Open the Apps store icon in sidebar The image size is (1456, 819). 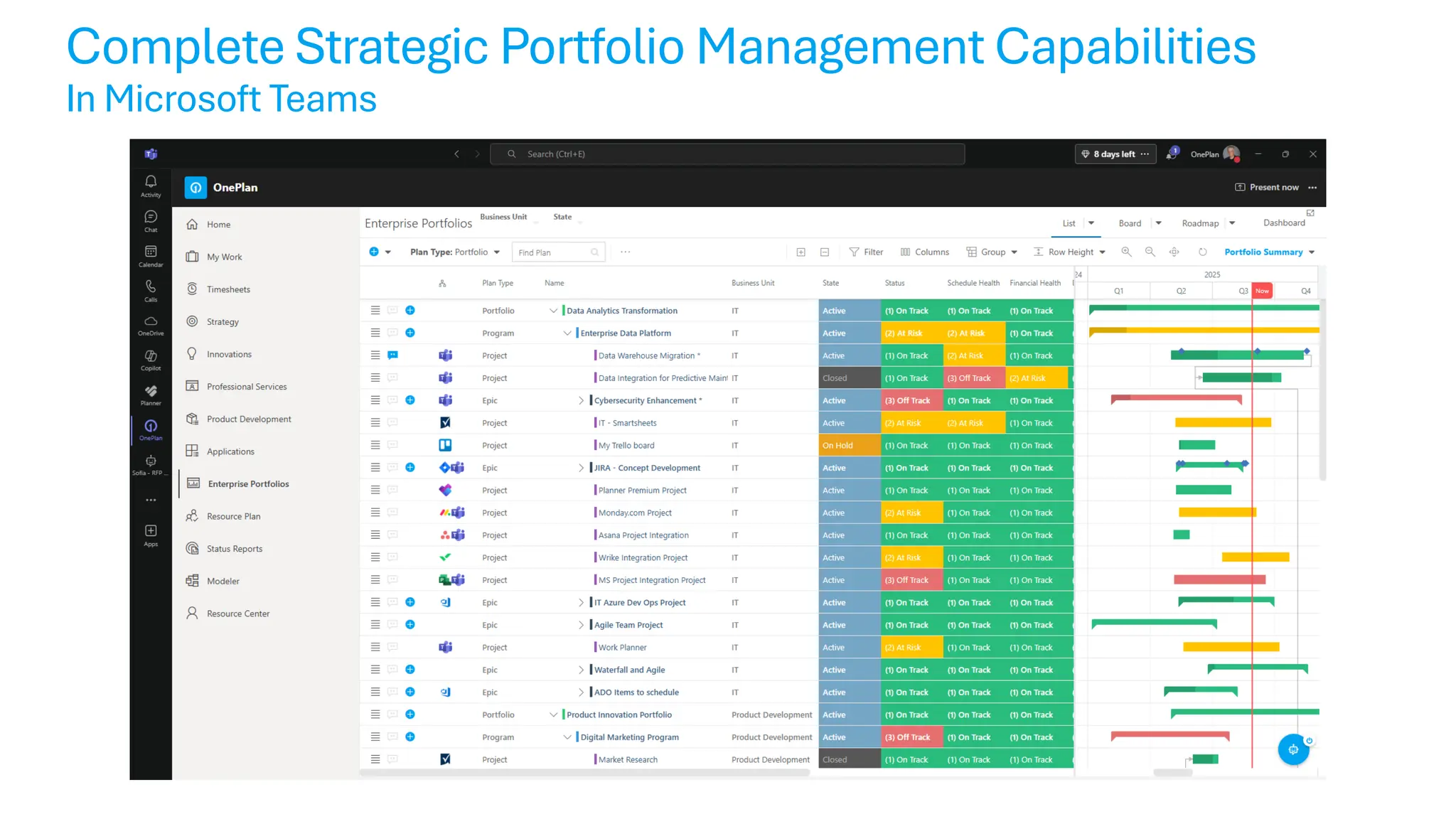[x=151, y=535]
